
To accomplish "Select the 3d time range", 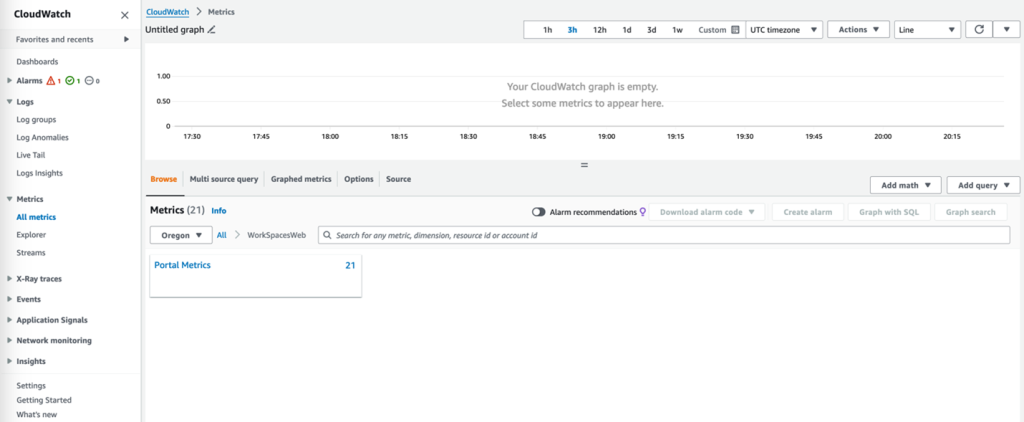I will (652, 30).
